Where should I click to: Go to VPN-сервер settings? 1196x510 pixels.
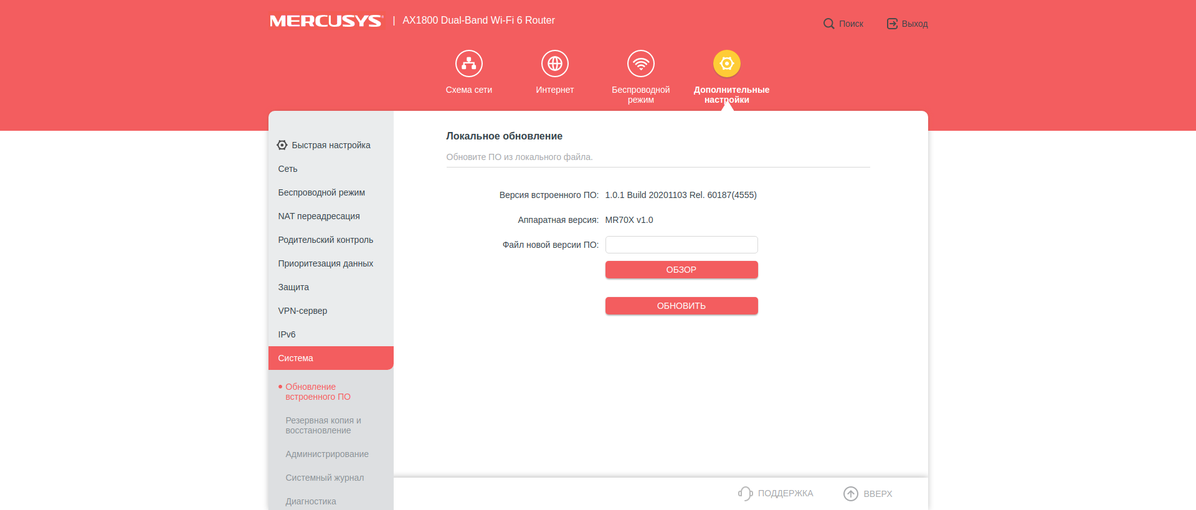[302, 311]
